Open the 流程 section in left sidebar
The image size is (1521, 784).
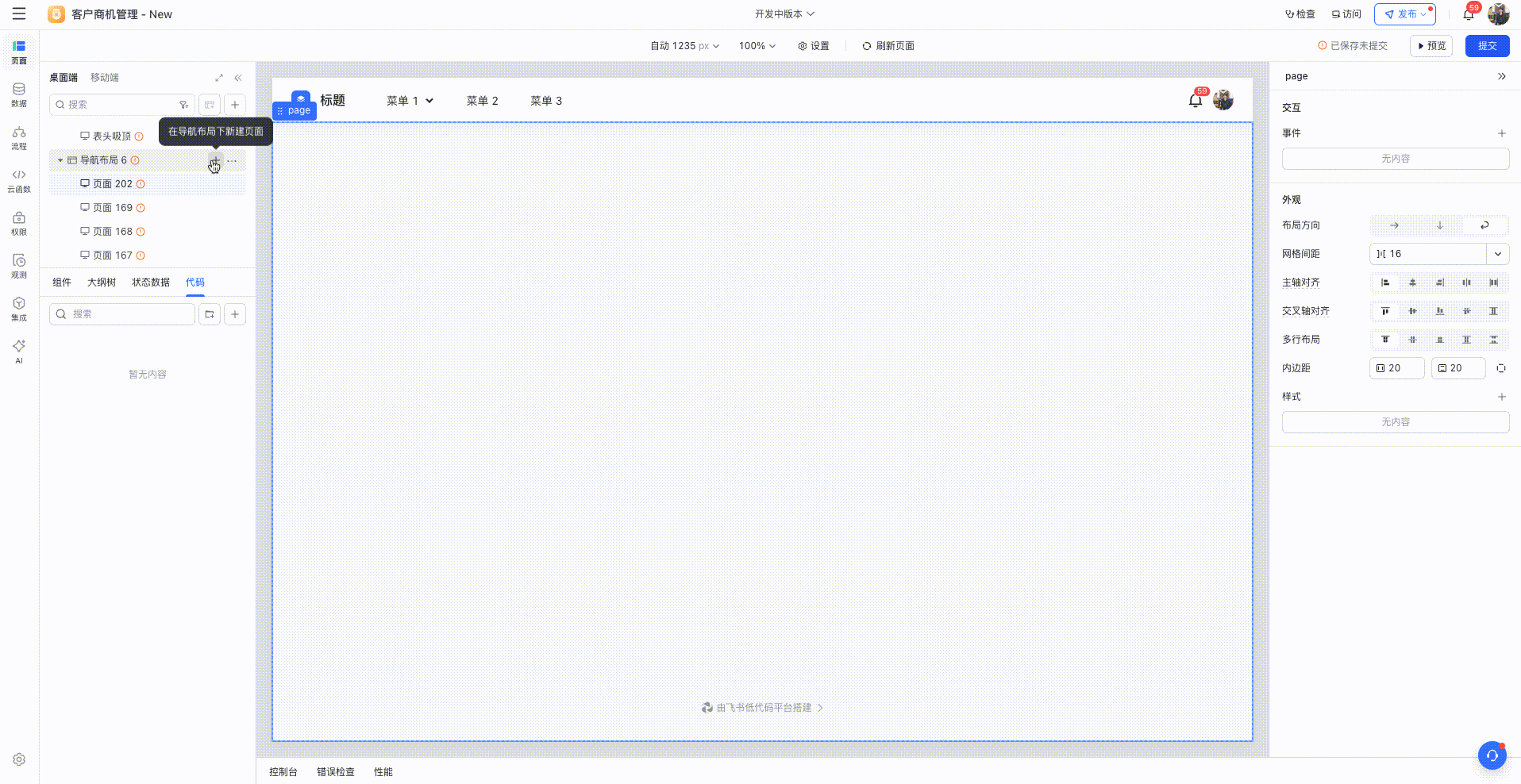[x=19, y=137]
